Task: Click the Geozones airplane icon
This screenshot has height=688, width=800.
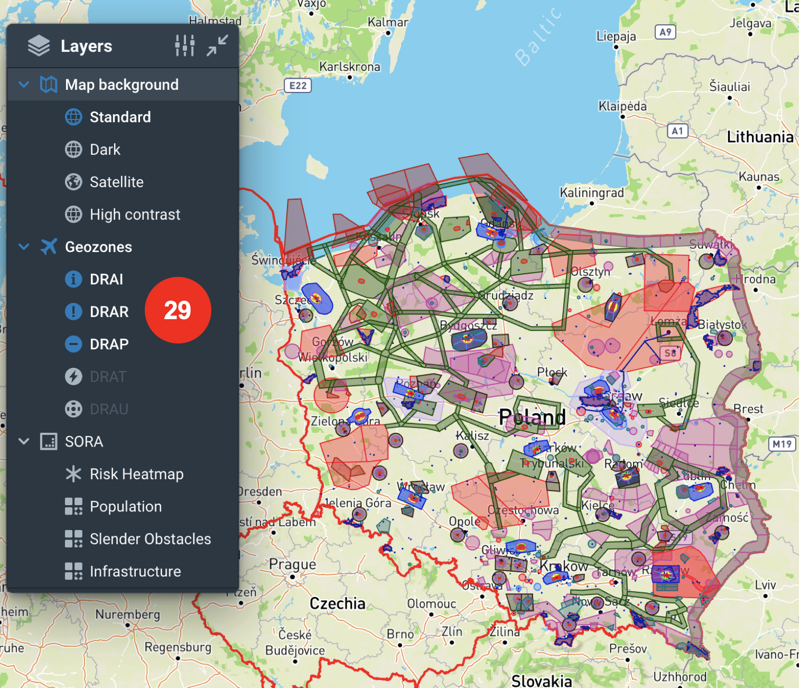Action: (x=48, y=247)
